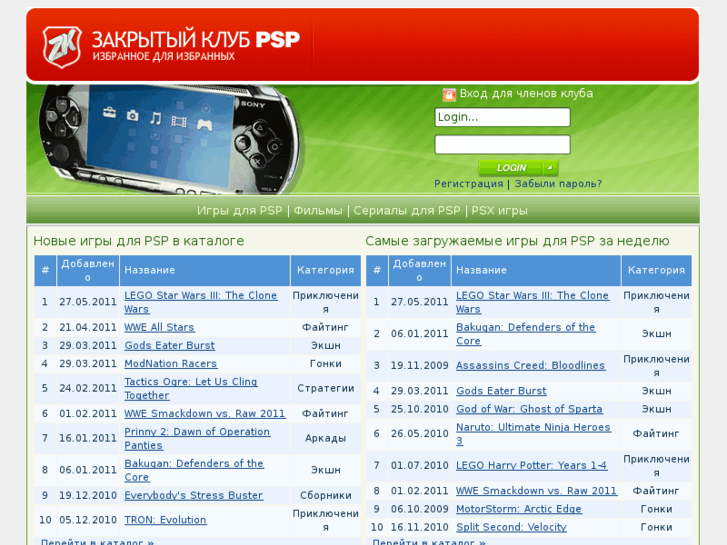Open LEGO Star Wars III in new games table

pos(200,302)
